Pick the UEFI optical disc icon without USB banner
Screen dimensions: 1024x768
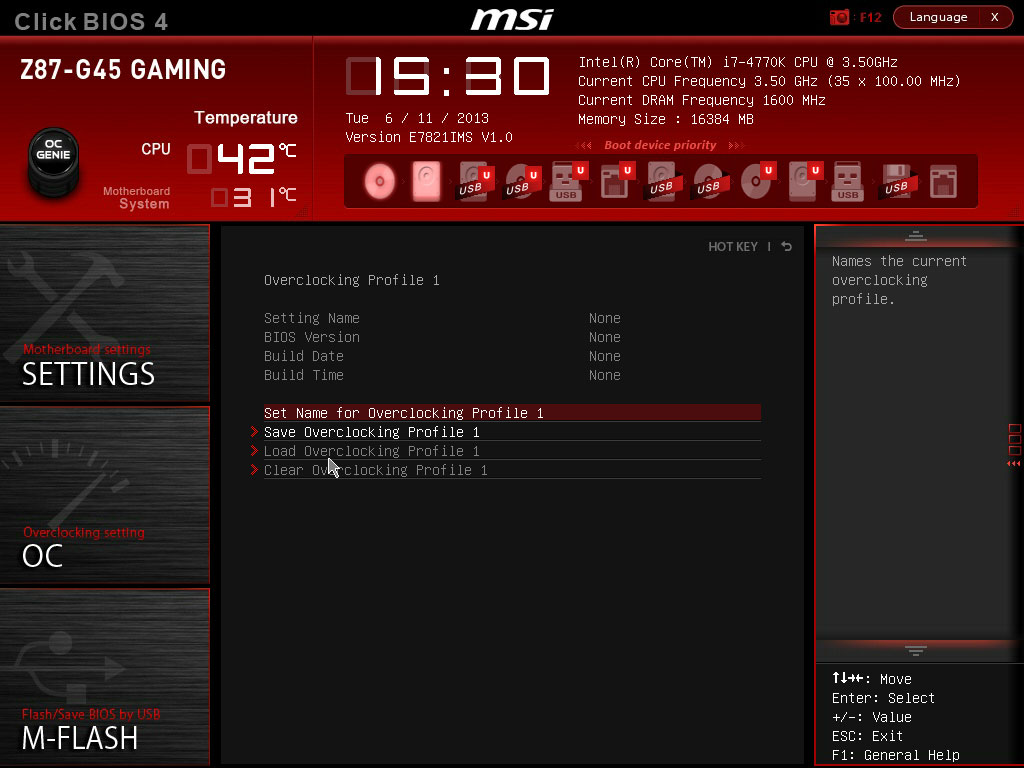[x=757, y=181]
